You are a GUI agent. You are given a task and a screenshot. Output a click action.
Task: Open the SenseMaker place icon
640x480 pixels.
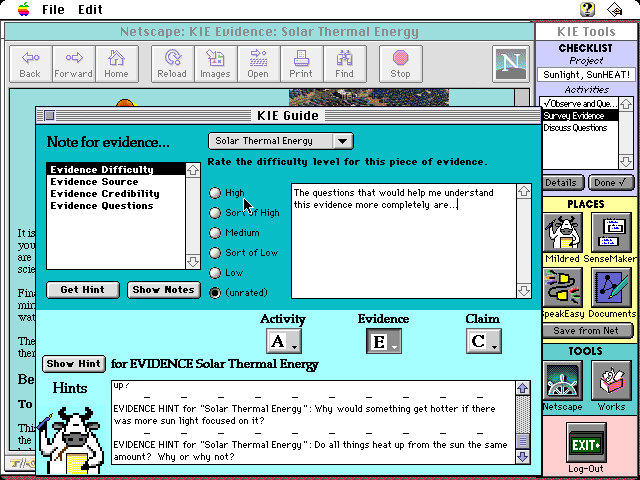pos(611,233)
